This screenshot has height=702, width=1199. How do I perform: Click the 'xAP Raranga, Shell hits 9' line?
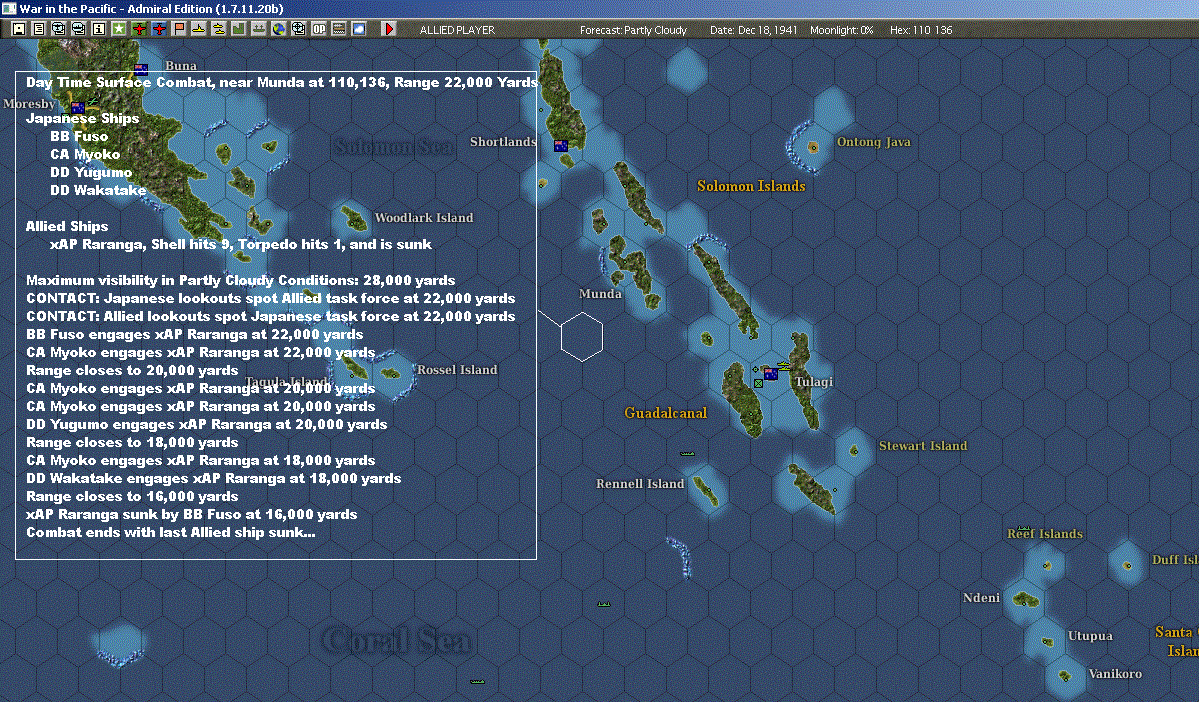click(x=240, y=244)
